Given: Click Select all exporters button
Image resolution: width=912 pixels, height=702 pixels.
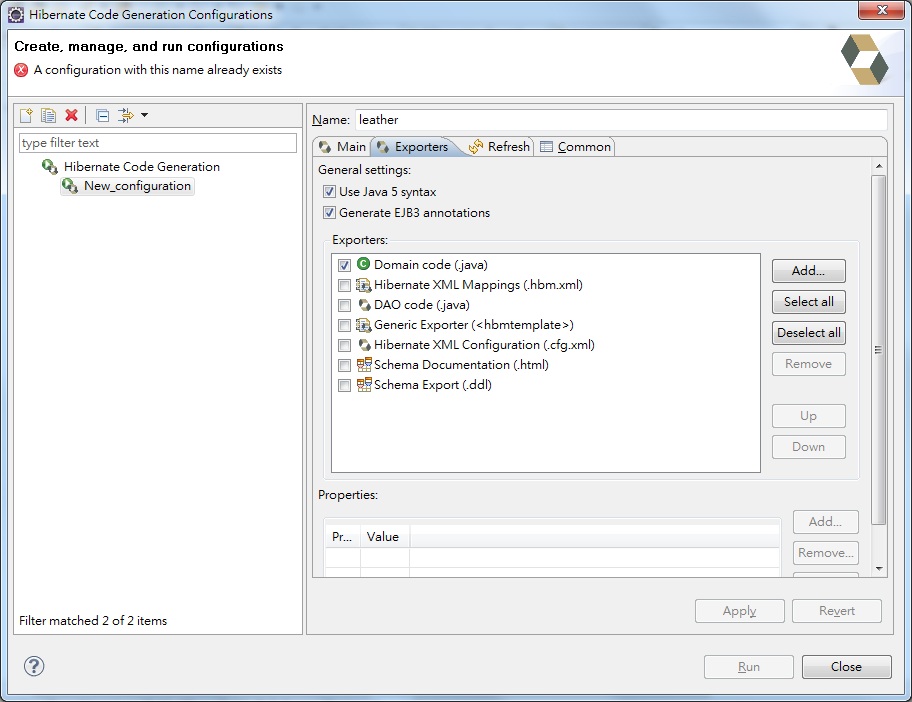Looking at the screenshot, I should (808, 301).
